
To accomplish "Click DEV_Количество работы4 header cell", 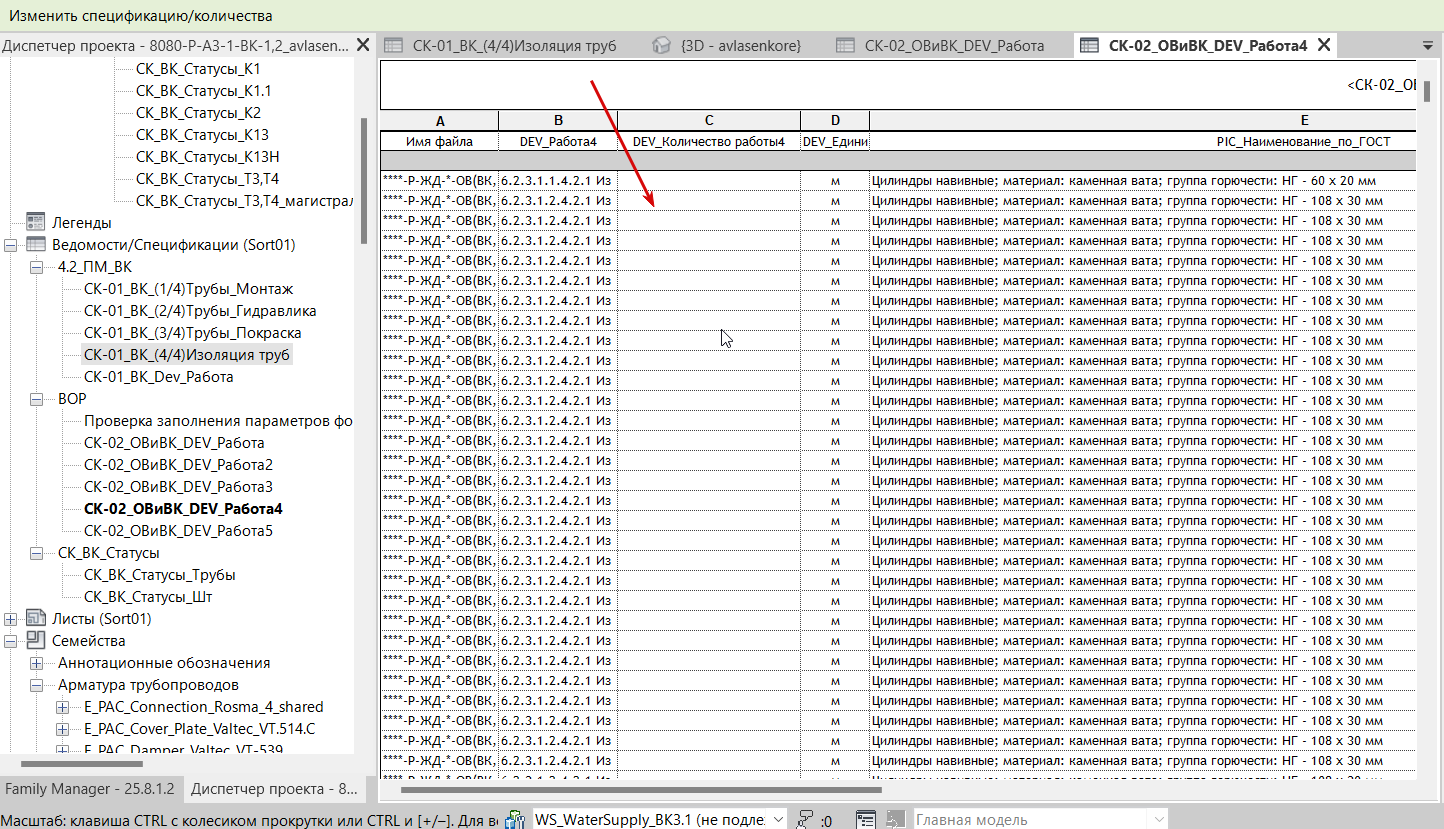I will [709, 142].
